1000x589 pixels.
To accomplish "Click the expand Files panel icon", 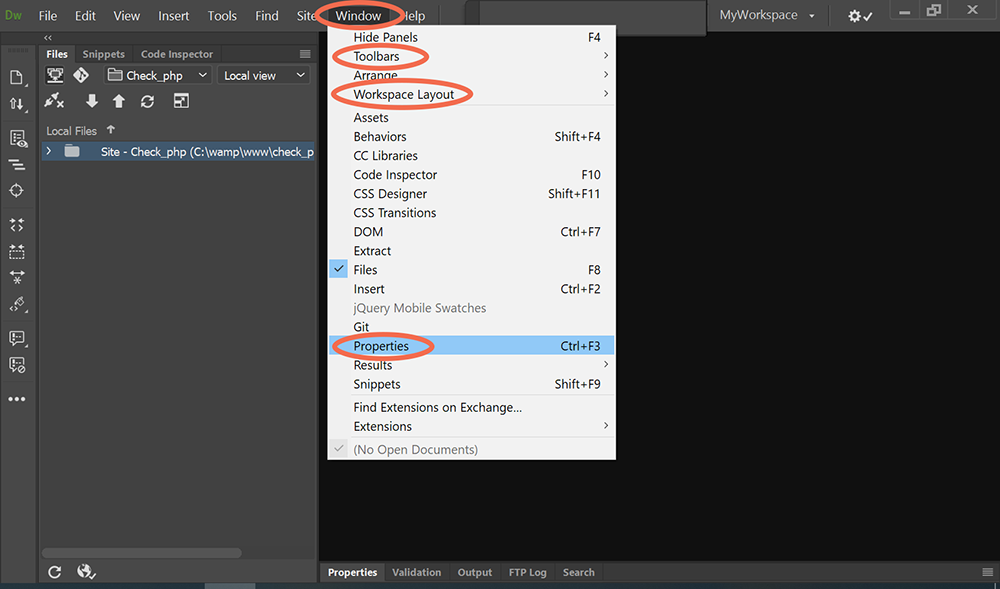I will tap(181, 100).
